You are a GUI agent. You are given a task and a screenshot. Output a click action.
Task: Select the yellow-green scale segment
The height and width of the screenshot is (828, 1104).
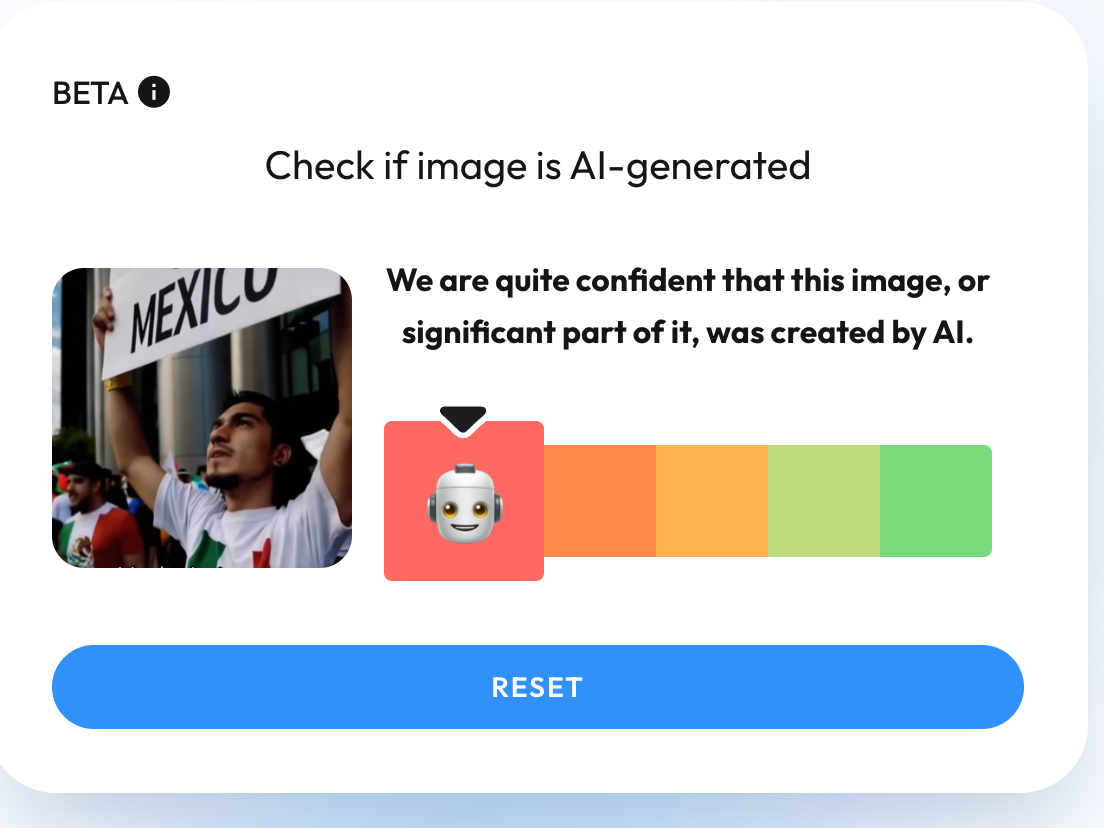click(x=824, y=501)
